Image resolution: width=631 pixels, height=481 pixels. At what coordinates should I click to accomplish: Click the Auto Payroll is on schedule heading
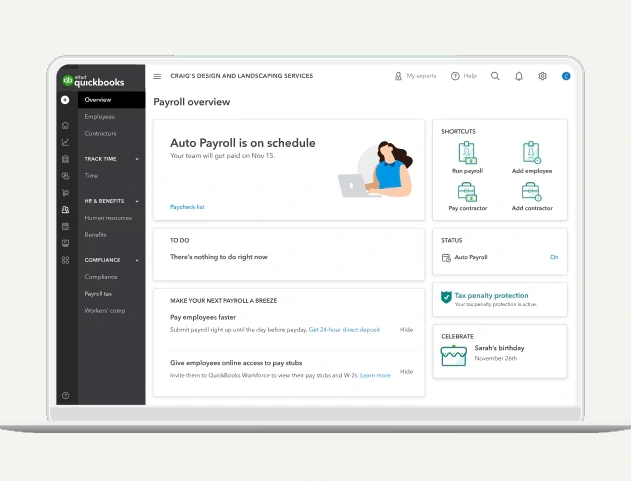coord(243,143)
